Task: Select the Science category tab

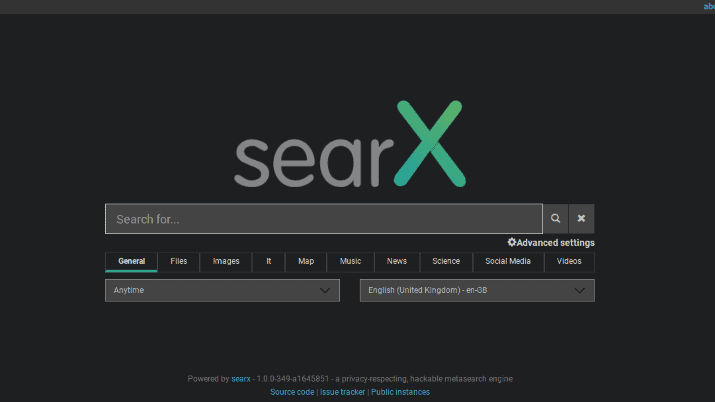Action: pyautogui.click(x=446, y=262)
